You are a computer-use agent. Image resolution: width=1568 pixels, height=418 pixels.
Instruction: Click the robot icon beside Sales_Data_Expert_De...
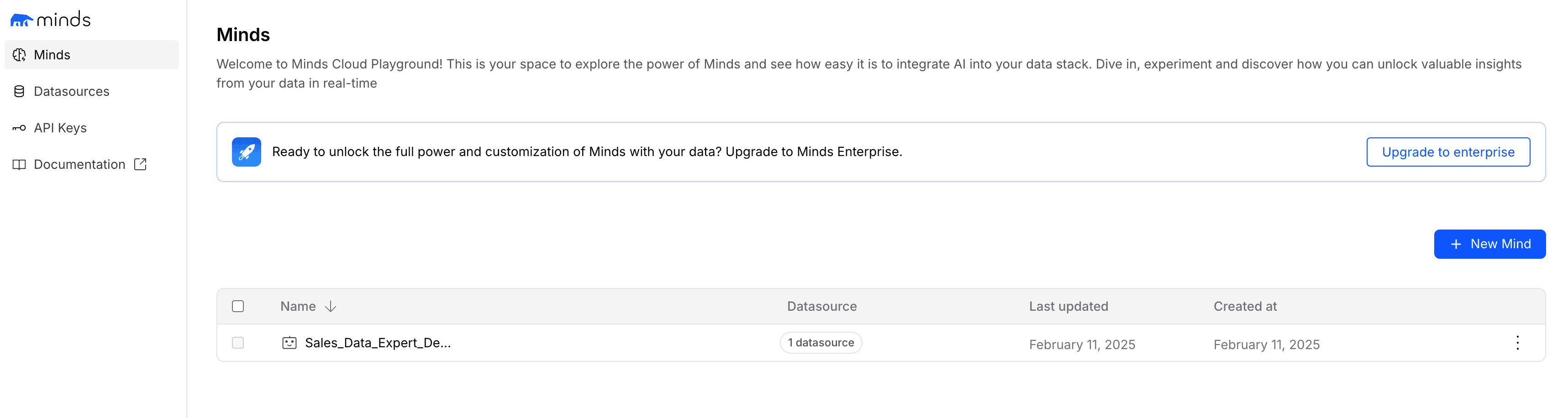point(289,343)
